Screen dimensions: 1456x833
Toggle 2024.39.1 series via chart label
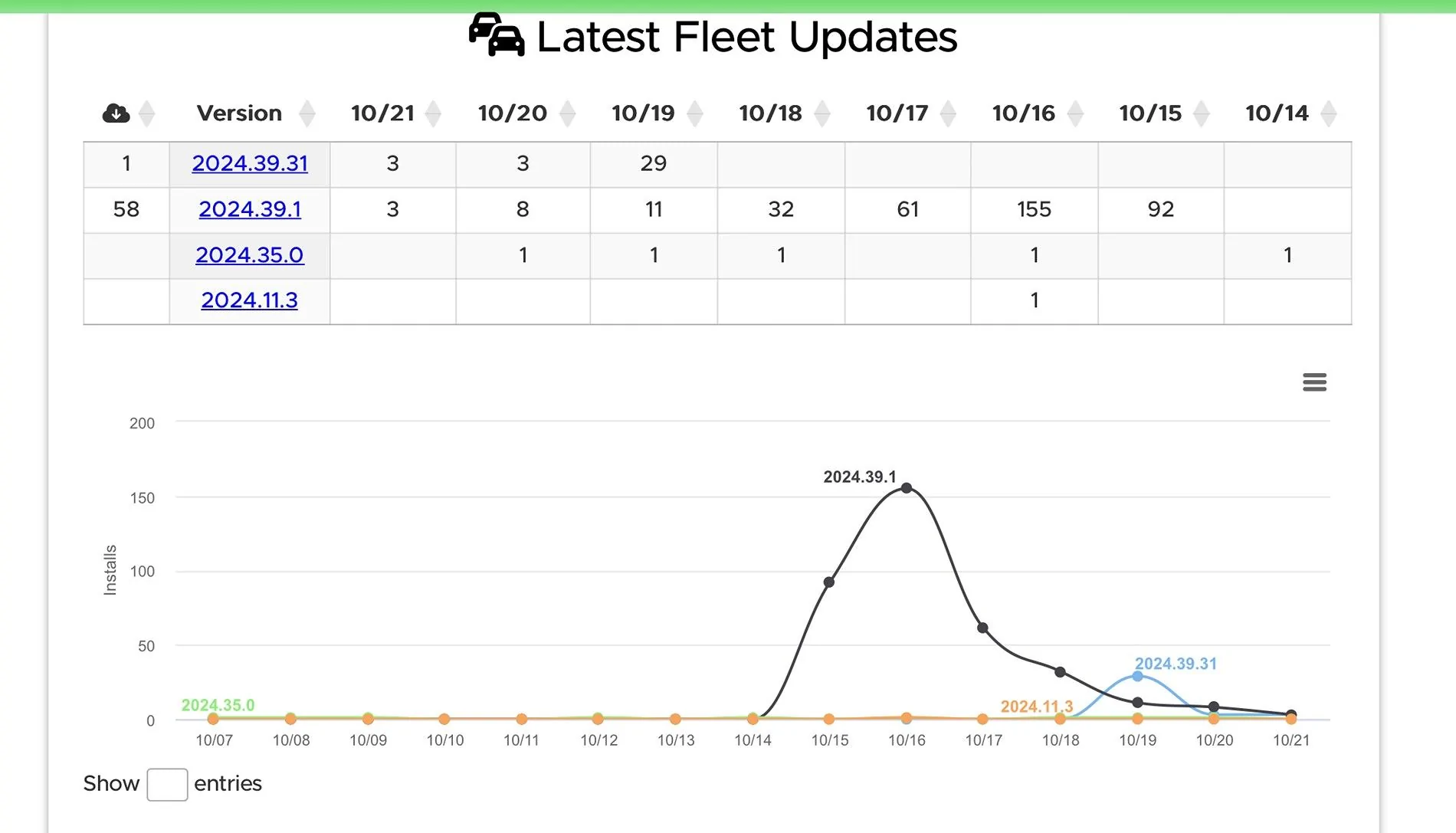[859, 477]
